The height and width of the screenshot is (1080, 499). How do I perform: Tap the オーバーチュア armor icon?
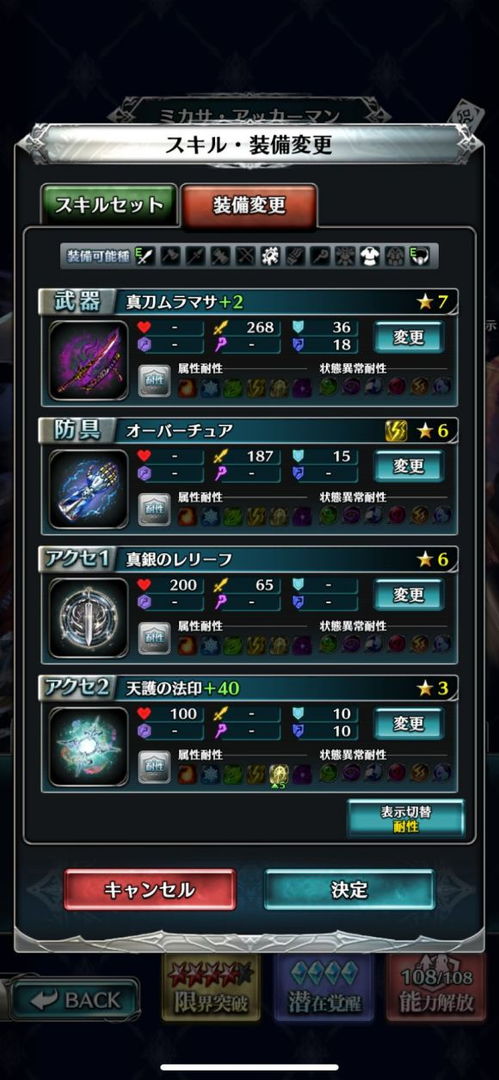[x=89, y=490]
